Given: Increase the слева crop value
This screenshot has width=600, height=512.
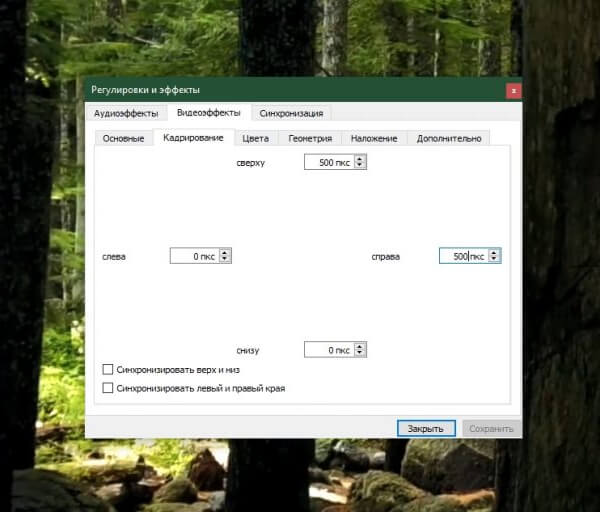Looking at the screenshot, I should point(225,253).
